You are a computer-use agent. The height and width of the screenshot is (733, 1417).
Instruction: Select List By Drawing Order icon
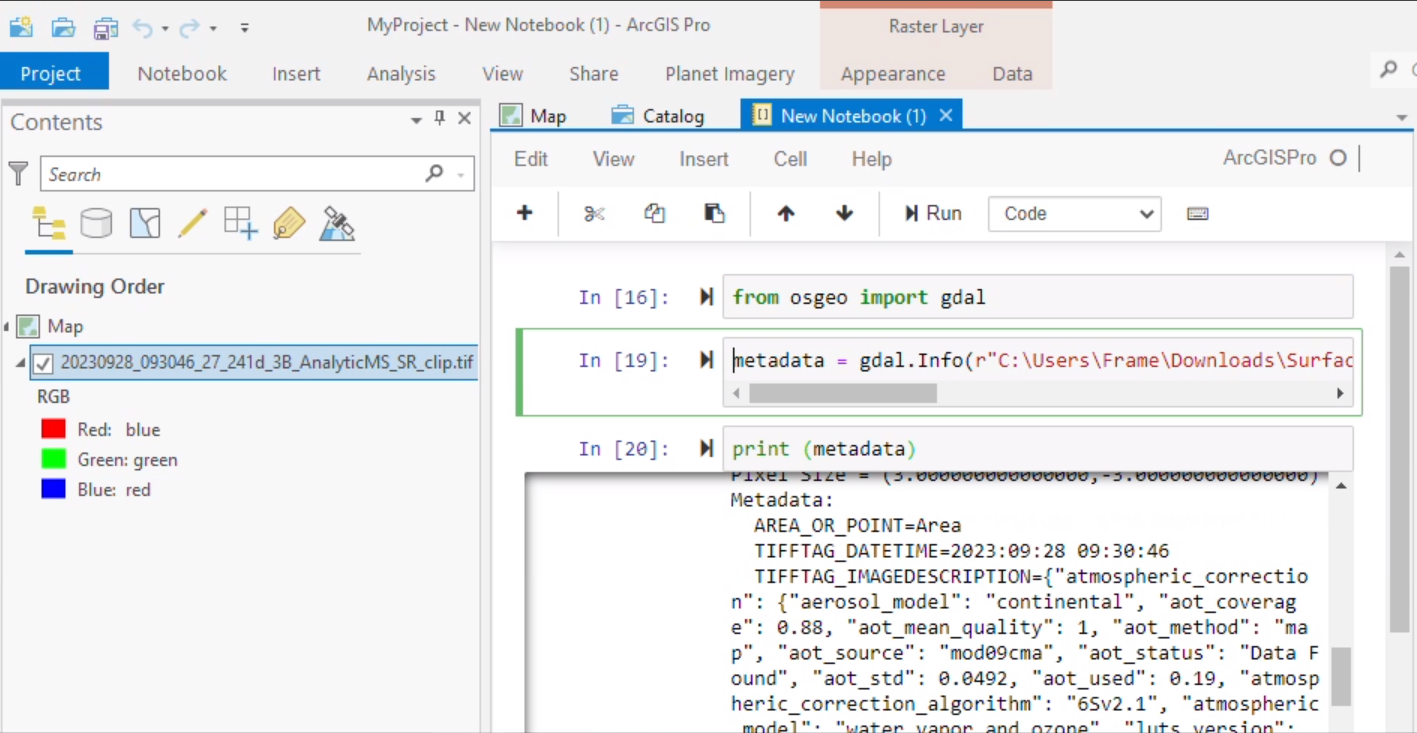[48, 222]
